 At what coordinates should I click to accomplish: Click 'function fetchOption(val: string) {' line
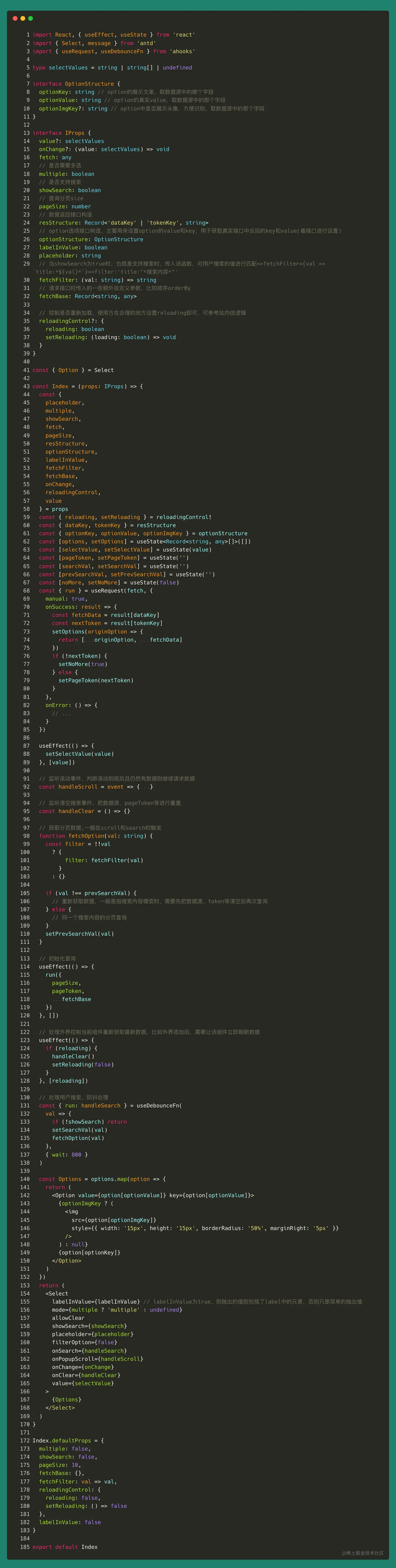[x=96, y=836]
